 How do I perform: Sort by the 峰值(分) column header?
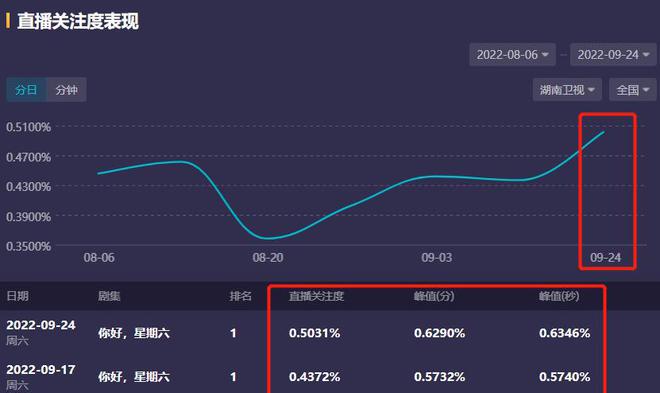pyautogui.click(x=434, y=296)
